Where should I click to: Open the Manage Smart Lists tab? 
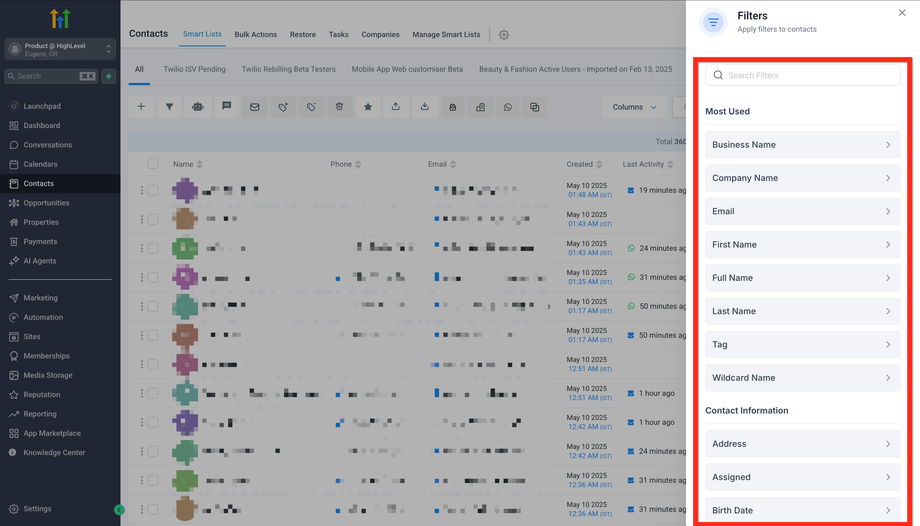446,35
